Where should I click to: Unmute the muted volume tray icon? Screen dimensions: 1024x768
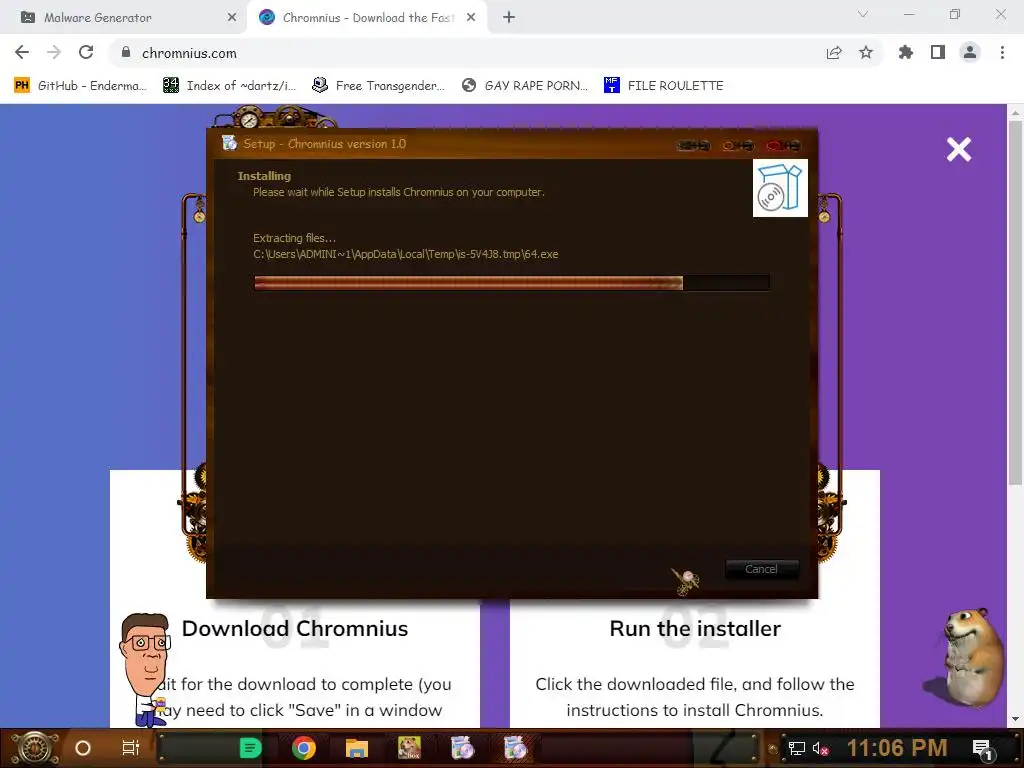pyautogui.click(x=820, y=748)
